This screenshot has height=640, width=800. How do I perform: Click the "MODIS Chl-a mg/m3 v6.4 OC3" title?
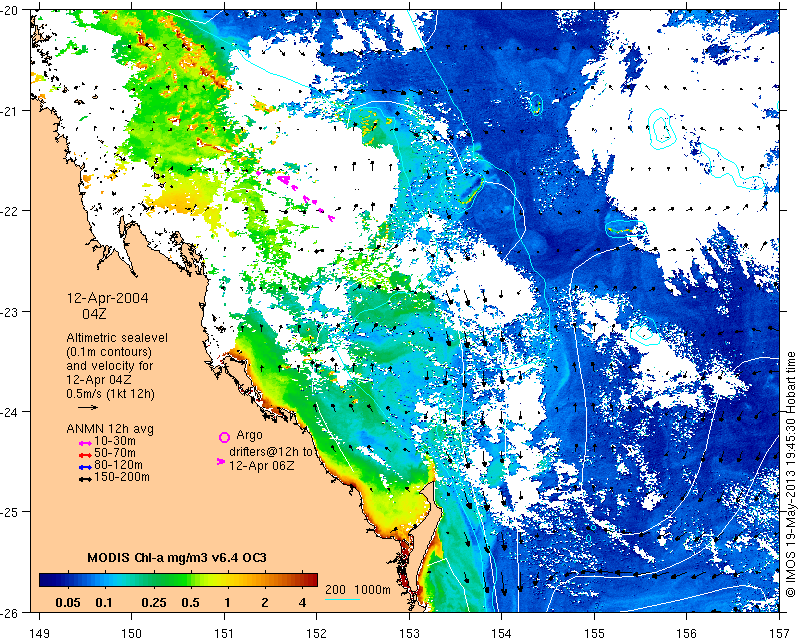(177, 557)
